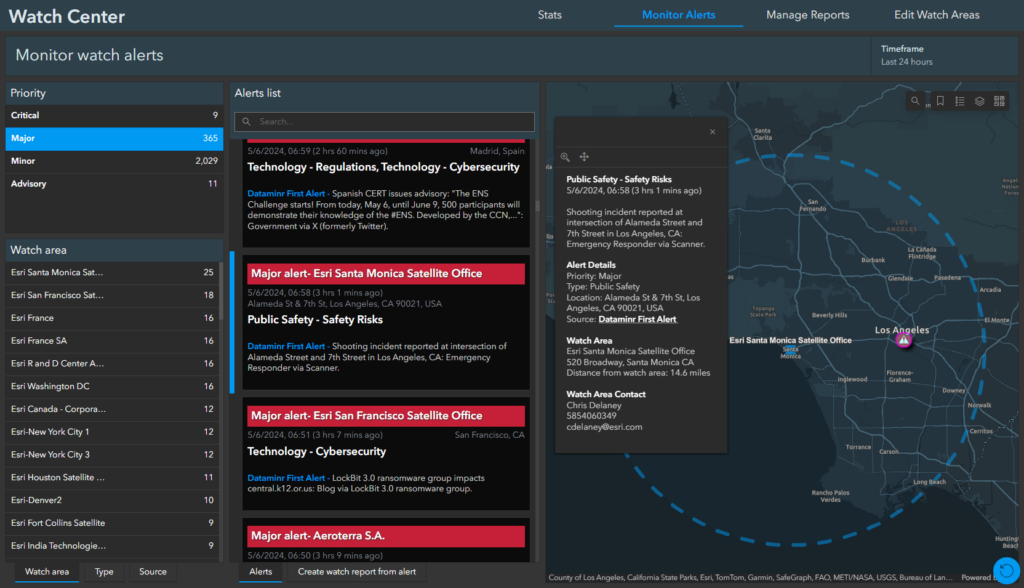
Task: Open the Edit Watch Areas tab
Action: tap(936, 15)
